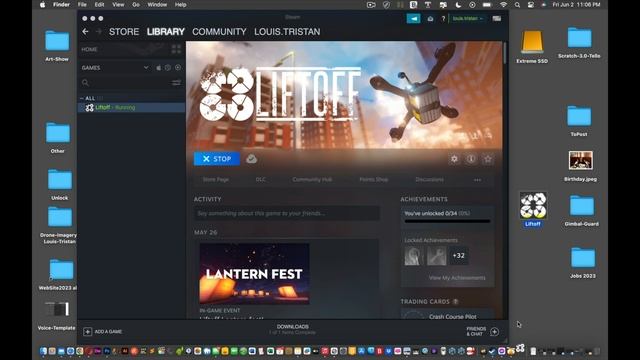Click the second locked achievement icon

pyautogui.click(x=436, y=256)
